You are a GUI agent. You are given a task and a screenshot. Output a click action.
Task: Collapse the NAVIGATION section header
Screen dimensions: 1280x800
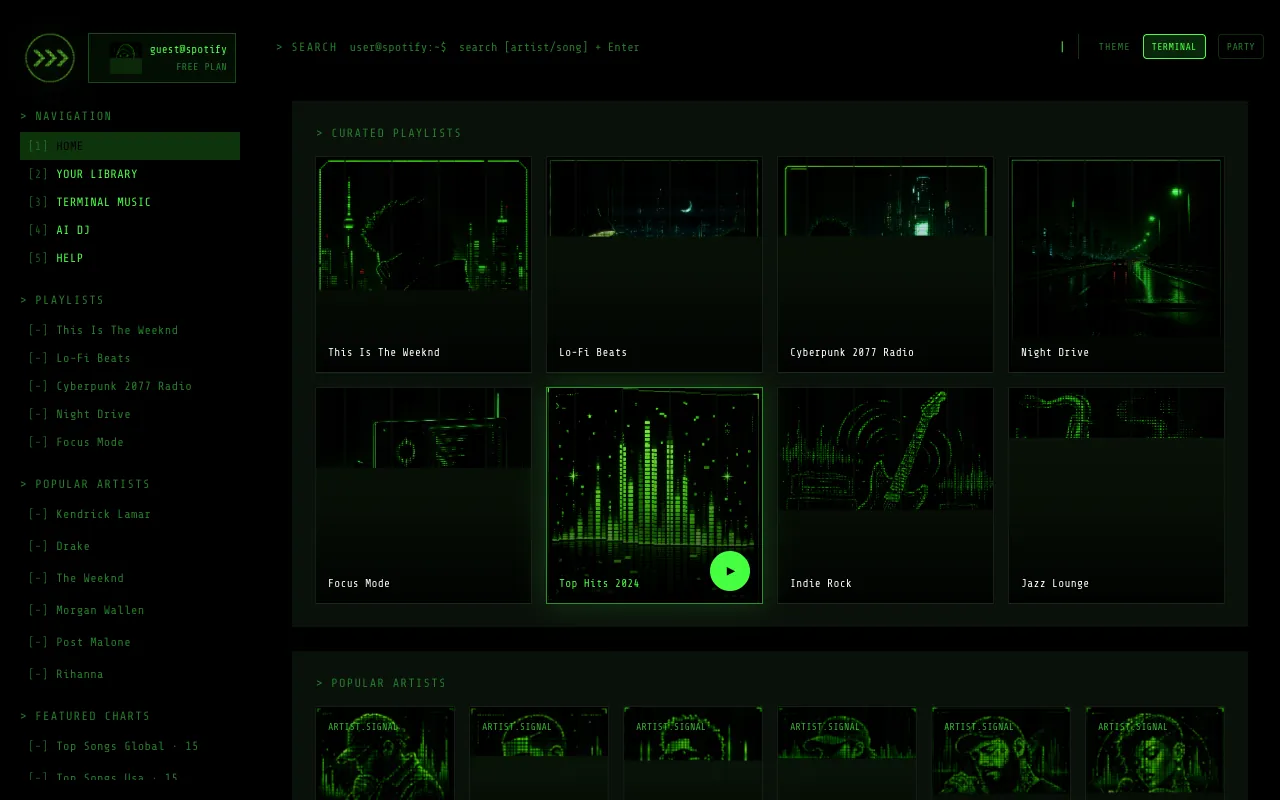tap(66, 116)
